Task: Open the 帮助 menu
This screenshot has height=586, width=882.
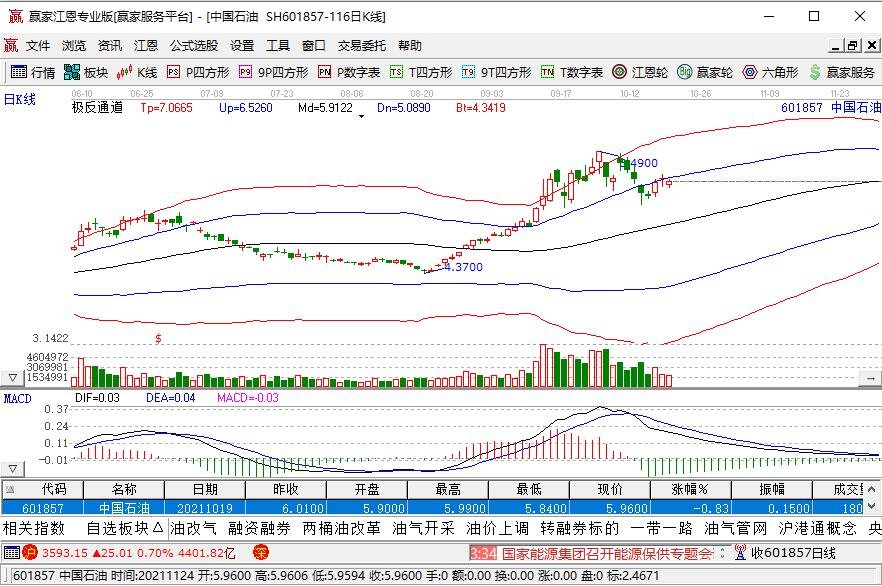Action: [x=410, y=46]
